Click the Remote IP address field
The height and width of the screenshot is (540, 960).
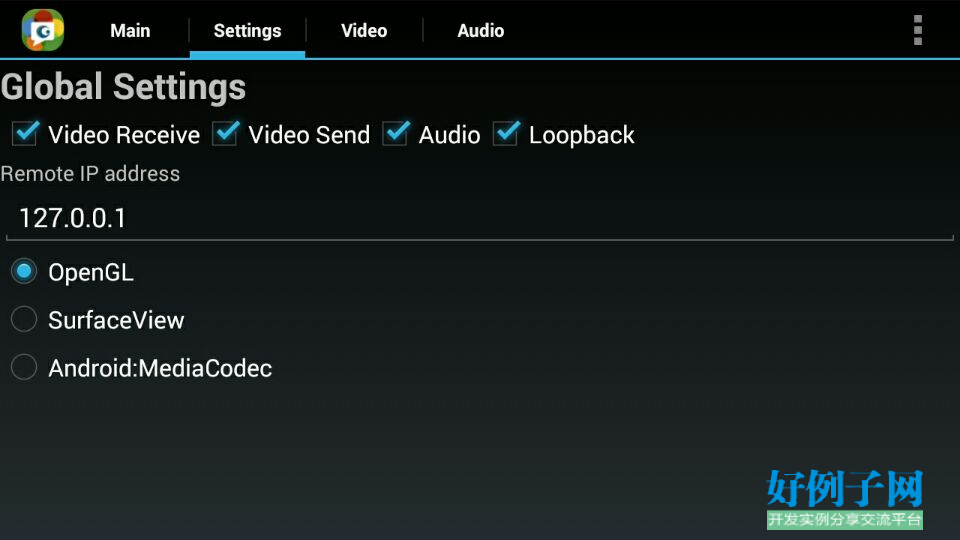click(x=480, y=219)
